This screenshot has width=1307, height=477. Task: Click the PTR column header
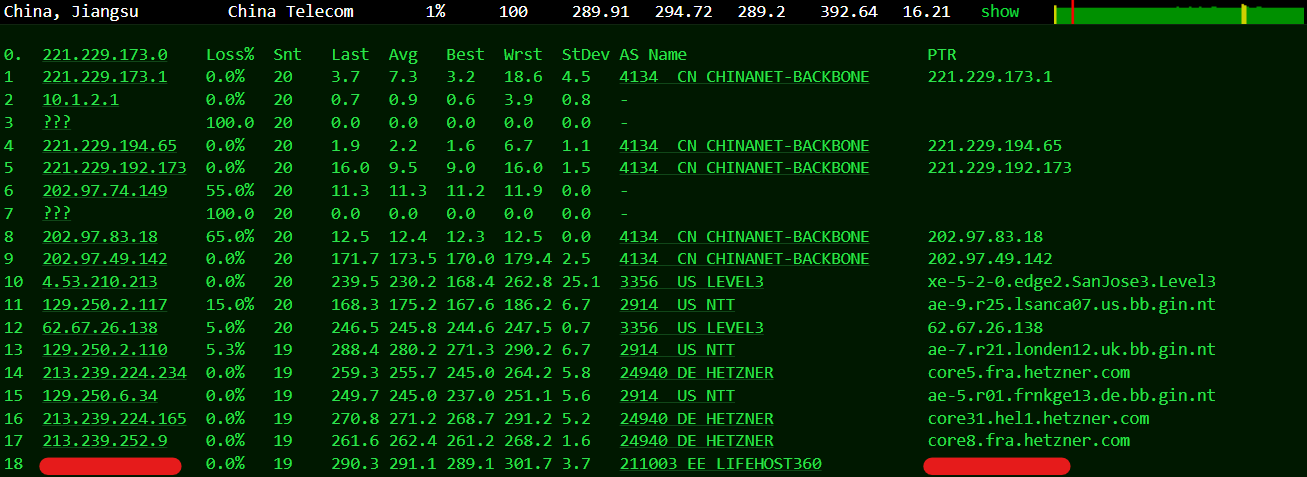pos(942,55)
